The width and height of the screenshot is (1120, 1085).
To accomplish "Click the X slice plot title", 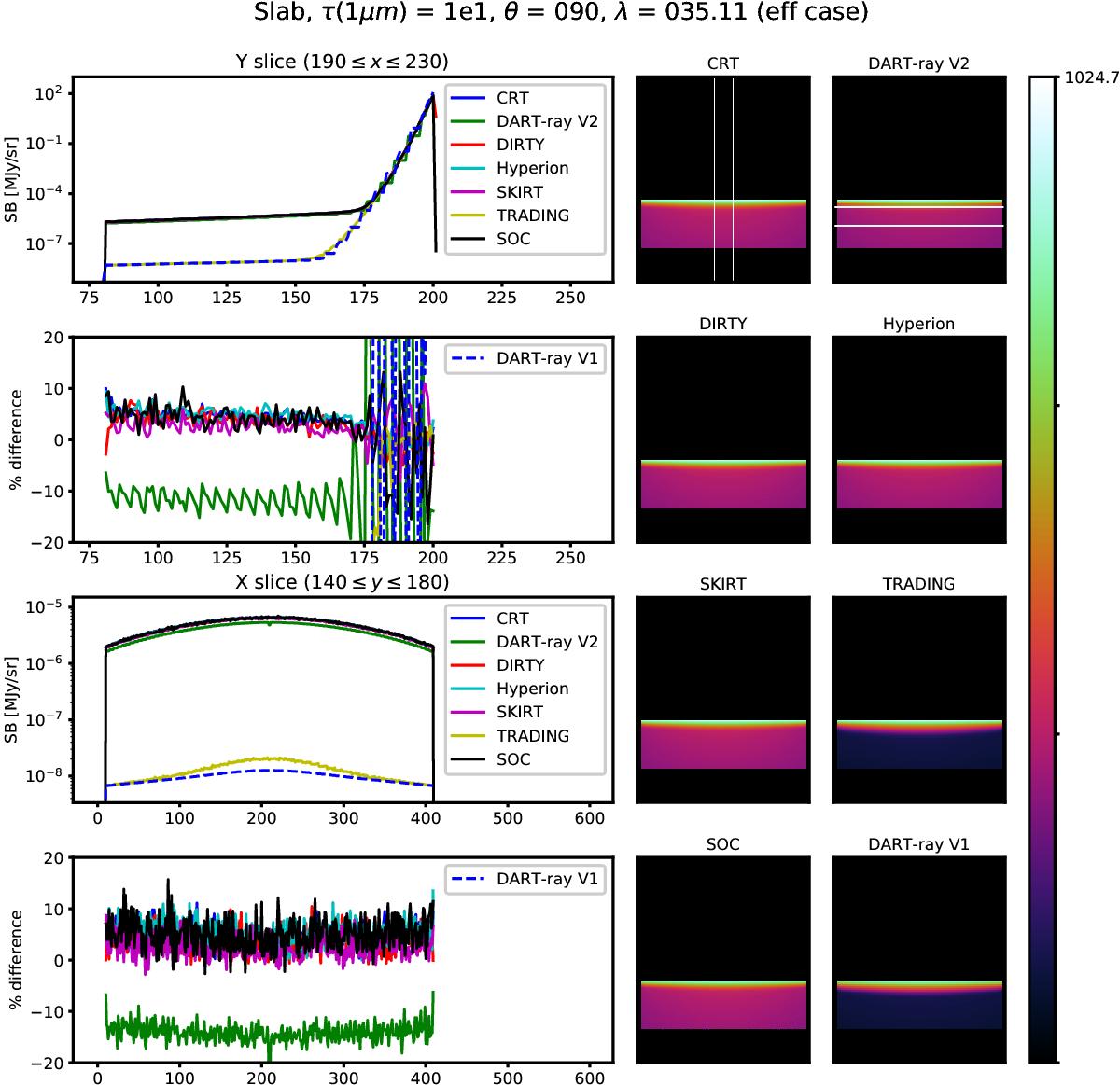I will point(341,583).
